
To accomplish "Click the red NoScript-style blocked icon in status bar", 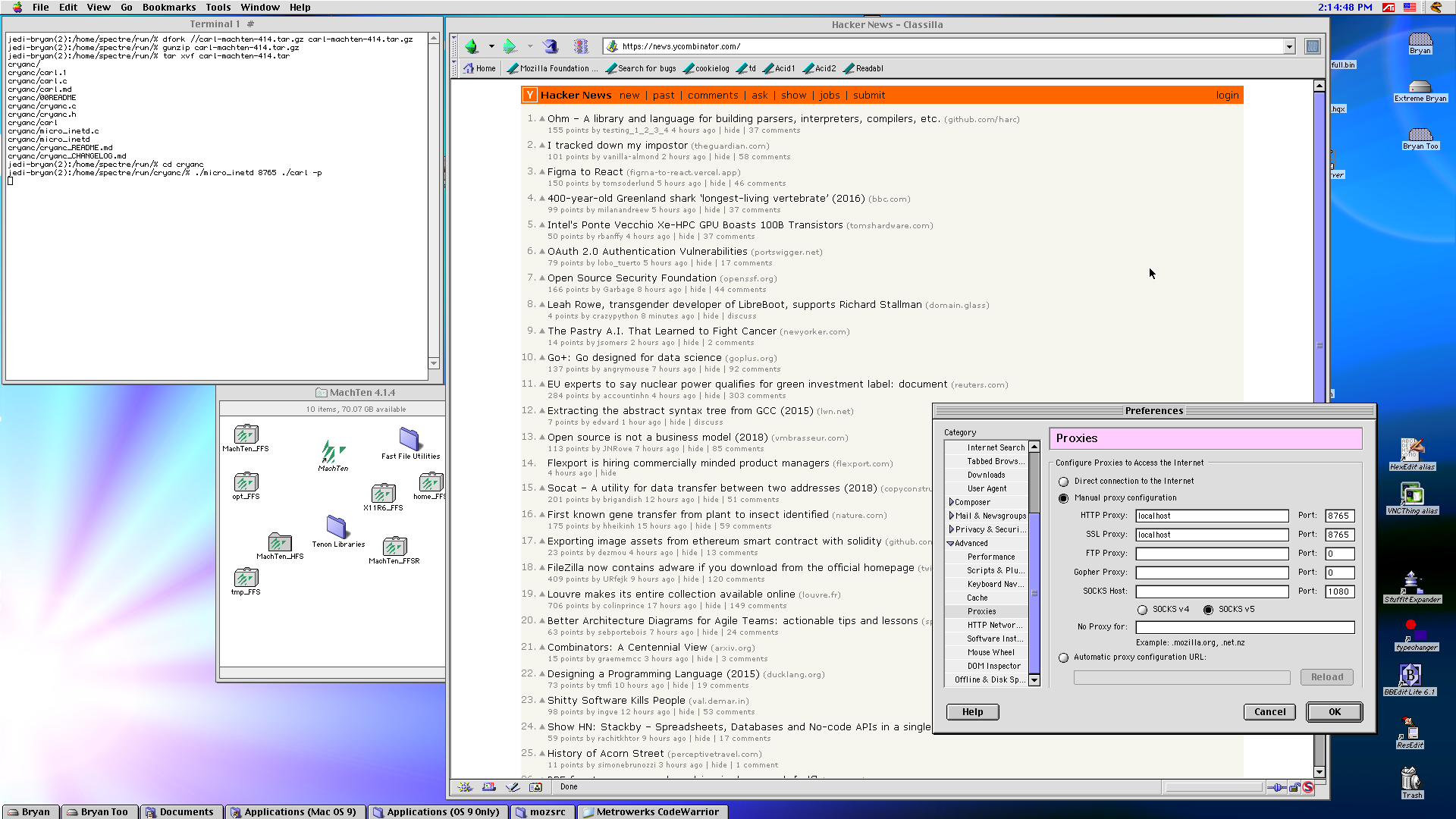I will coord(1308,787).
